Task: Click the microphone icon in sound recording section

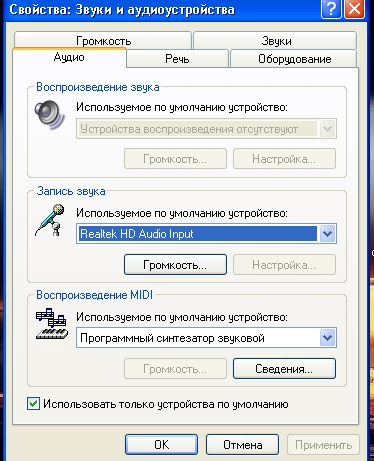Action: click(50, 220)
